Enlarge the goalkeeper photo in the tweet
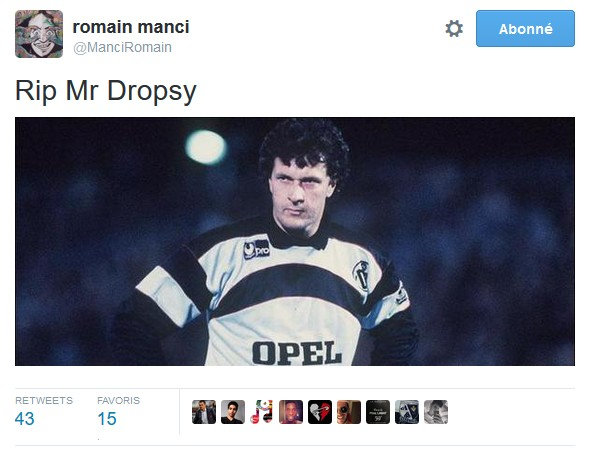 (295, 241)
